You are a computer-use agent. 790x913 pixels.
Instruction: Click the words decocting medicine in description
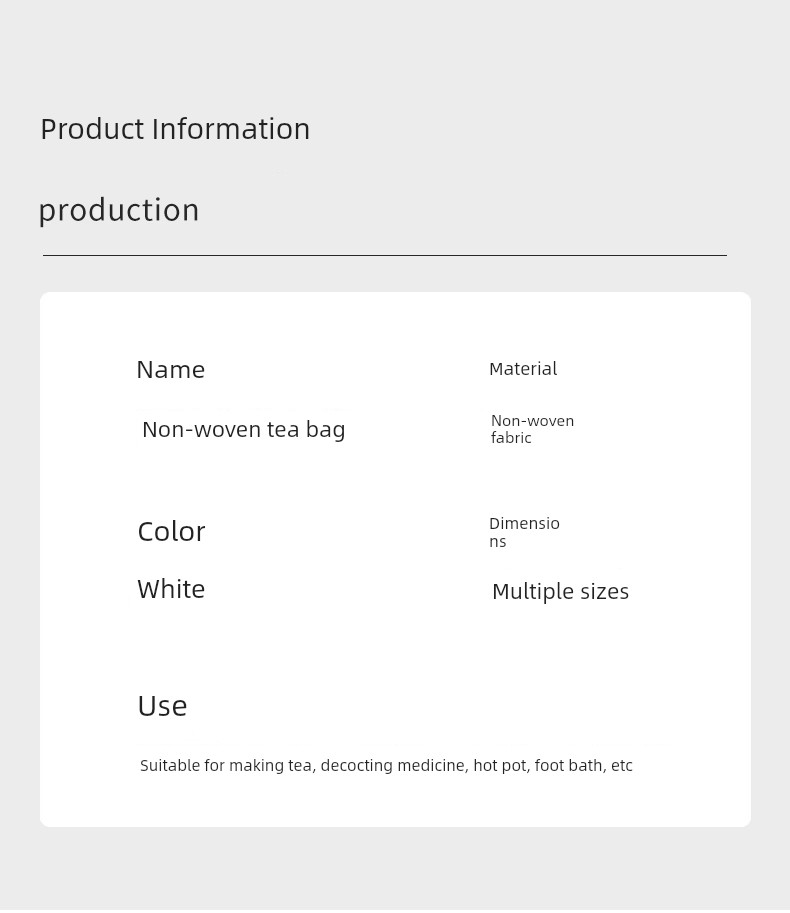pos(394,765)
